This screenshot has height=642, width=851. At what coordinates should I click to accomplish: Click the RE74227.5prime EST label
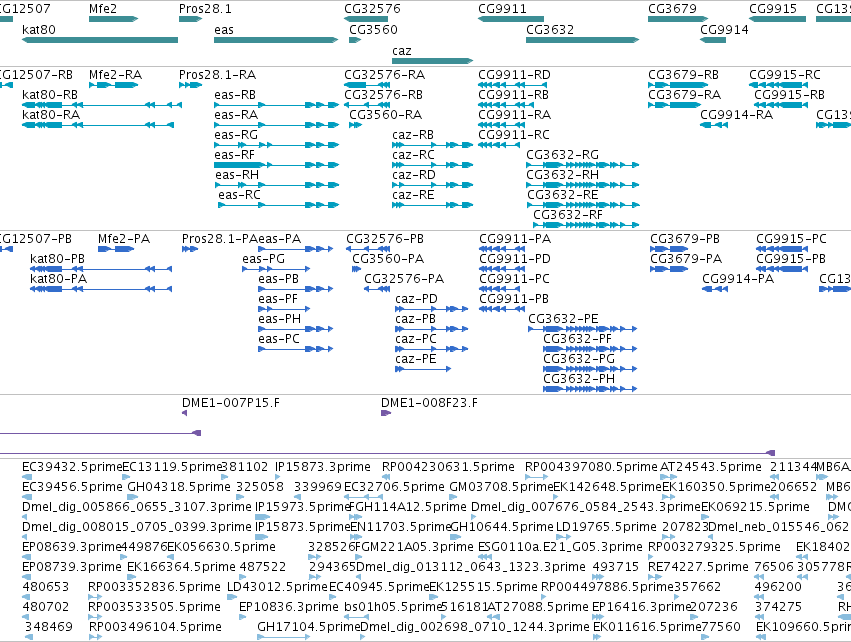pyautogui.click(x=698, y=567)
